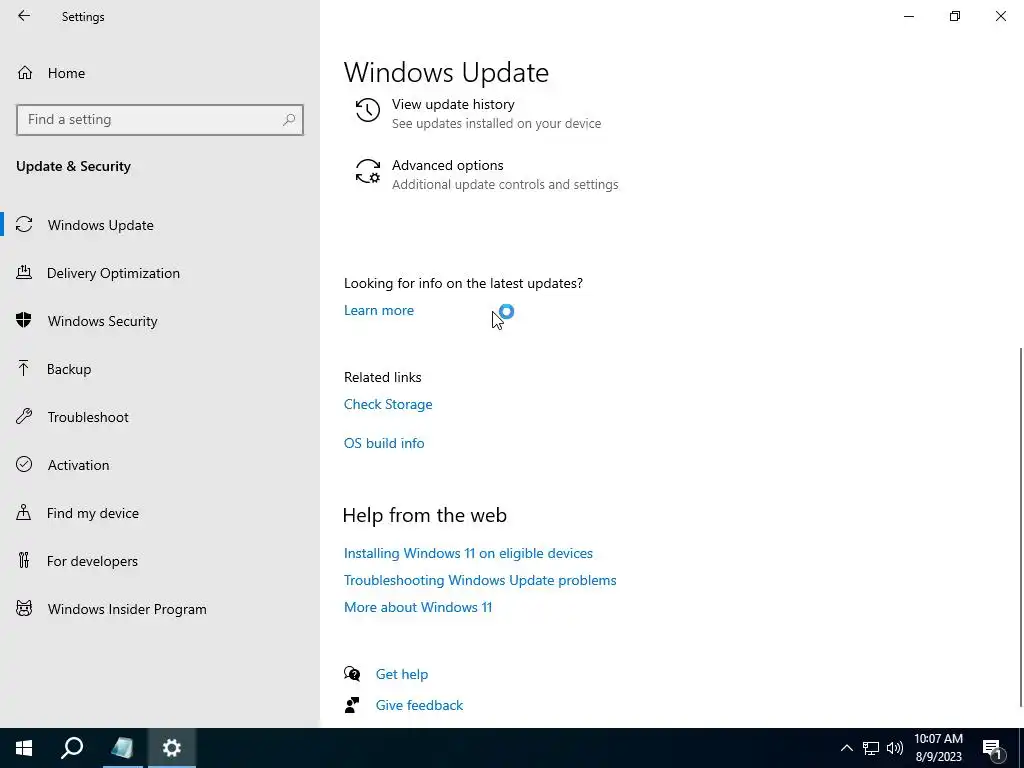This screenshot has height=768, width=1024.
Task: Click the Give feedback person icon
Action: (352, 705)
